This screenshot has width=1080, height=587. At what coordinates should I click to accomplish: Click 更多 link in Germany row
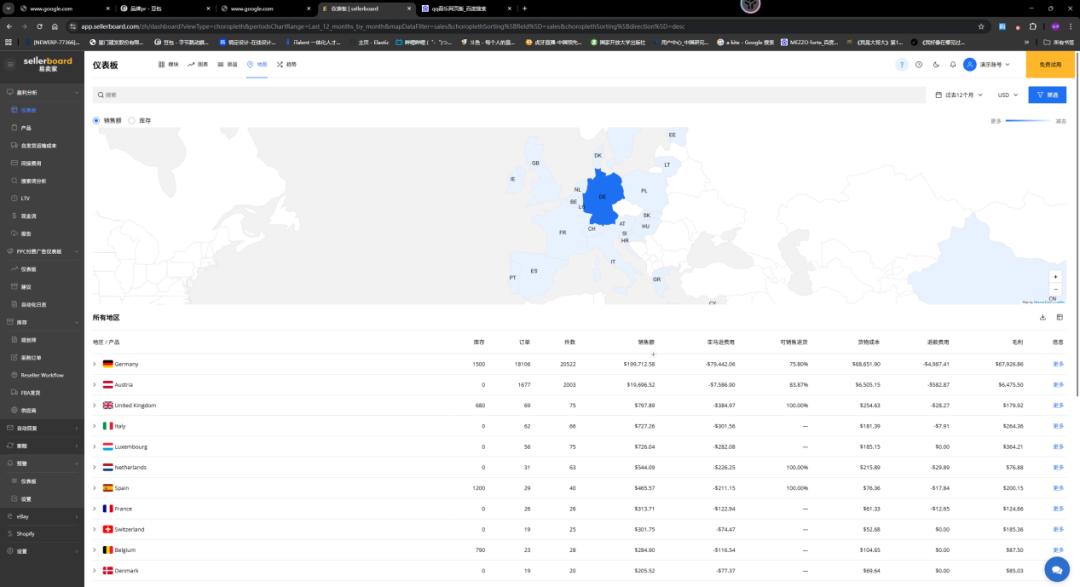tap(1059, 364)
